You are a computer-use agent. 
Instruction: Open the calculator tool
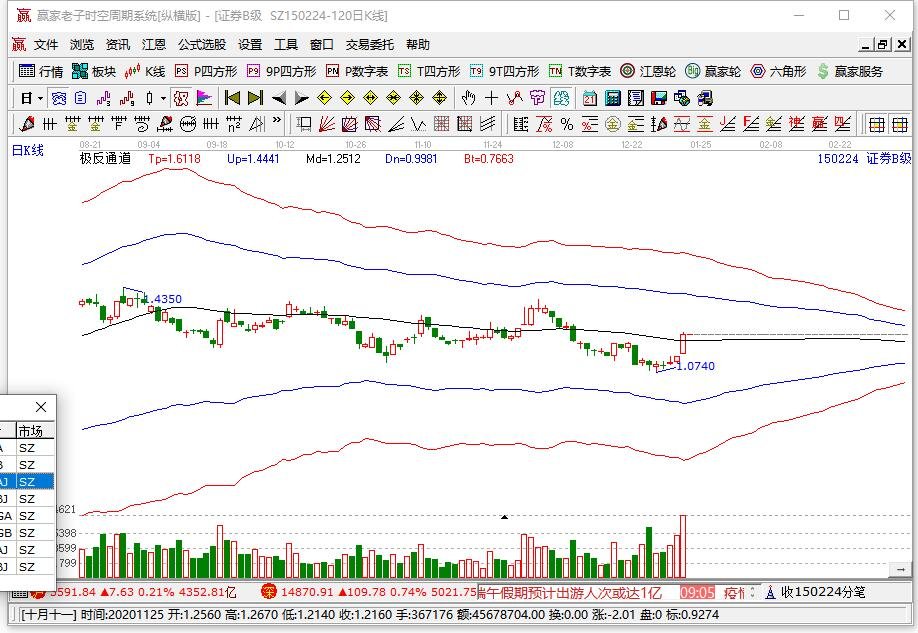tap(612, 98)
